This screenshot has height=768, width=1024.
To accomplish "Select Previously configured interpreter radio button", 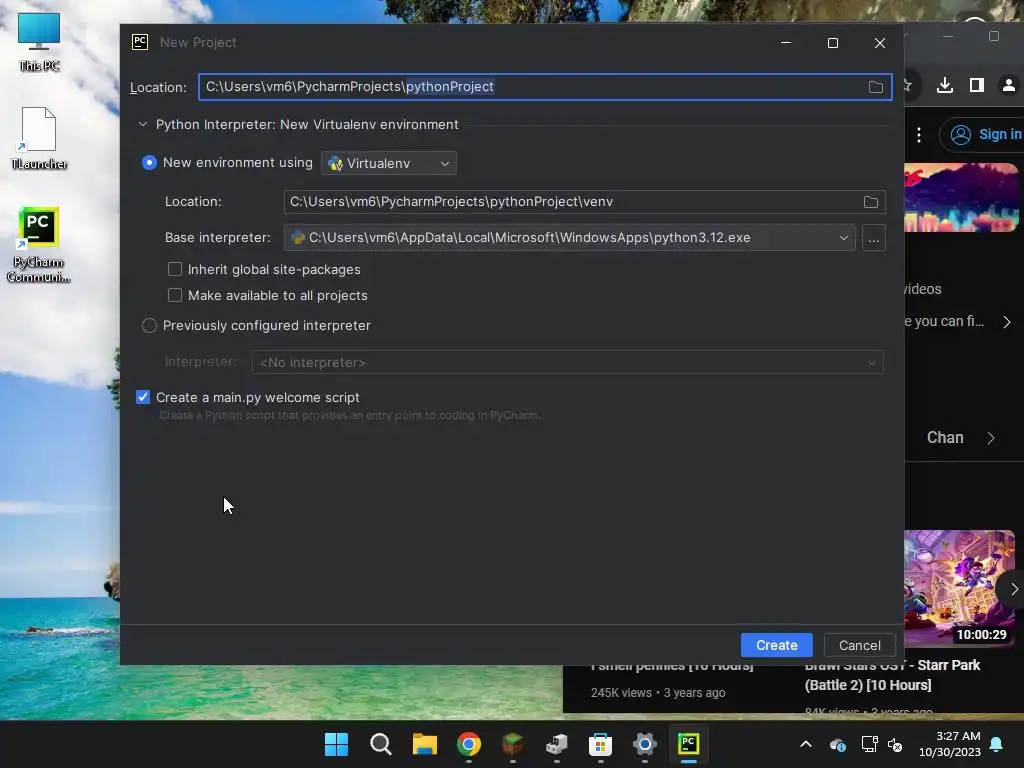I will click(x=149, y=325).
